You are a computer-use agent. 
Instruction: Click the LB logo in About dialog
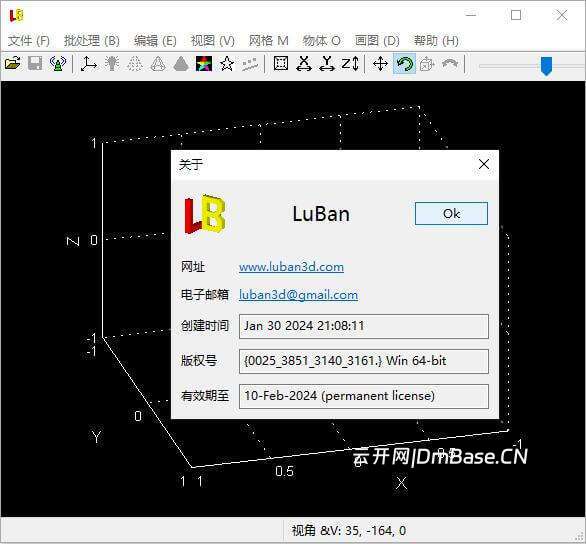coord(205,214)
